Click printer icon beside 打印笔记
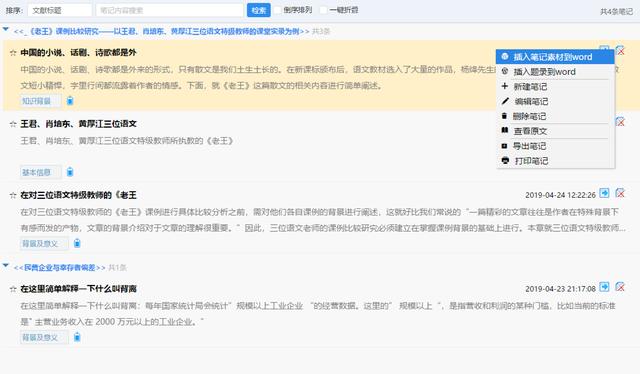 pos(505,160)
